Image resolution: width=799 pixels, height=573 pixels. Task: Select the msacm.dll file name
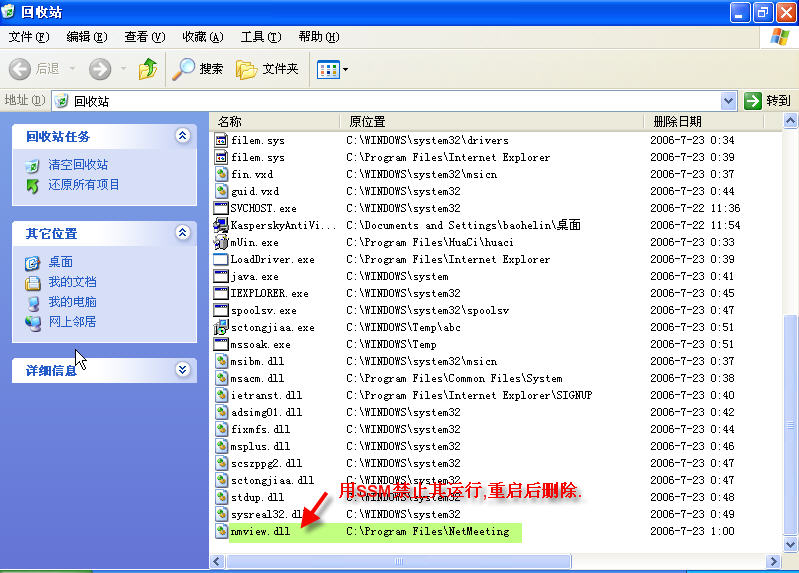[257, 378]
